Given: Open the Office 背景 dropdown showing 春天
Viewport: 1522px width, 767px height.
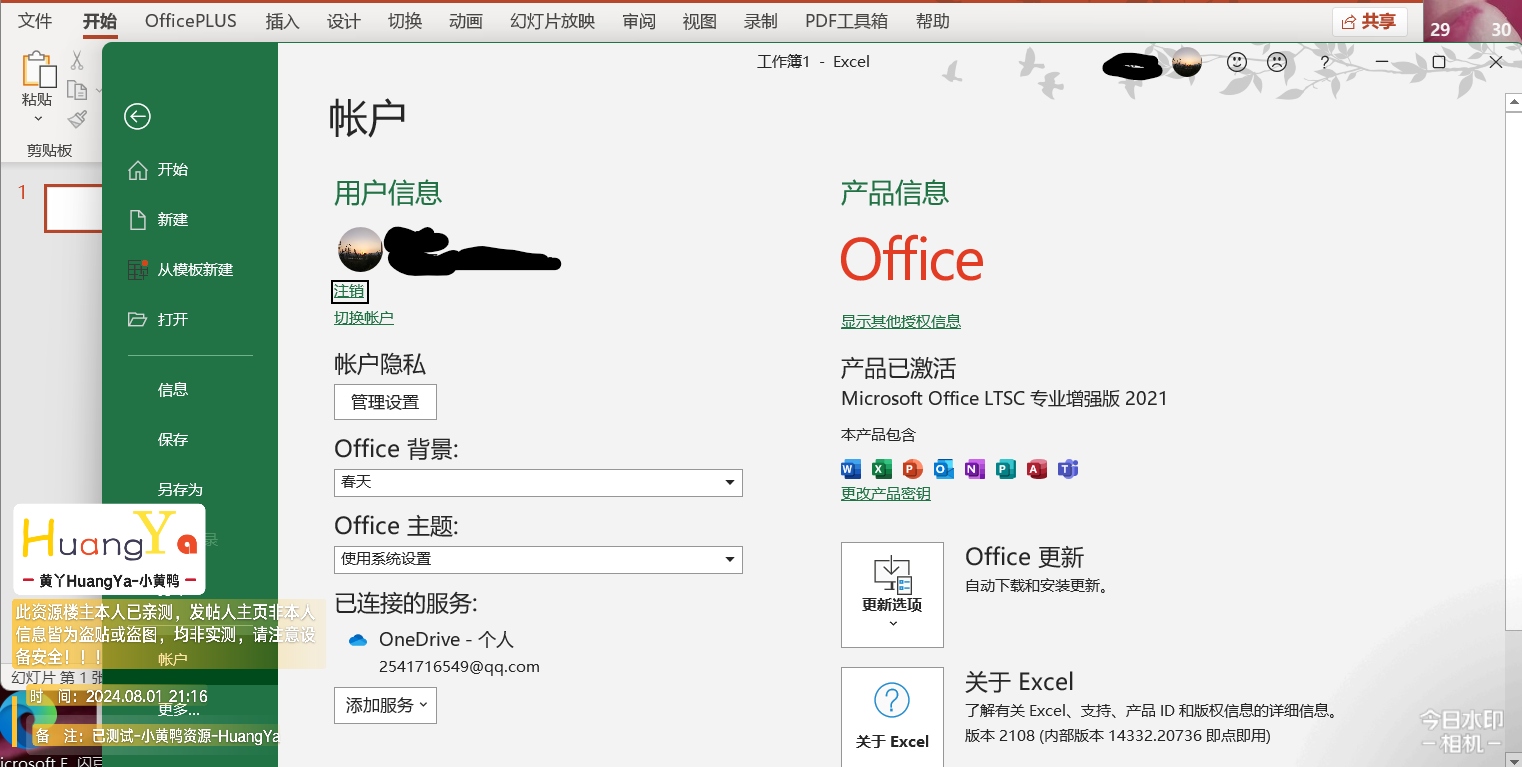Looking at the screenshot, I should point(538,482).
